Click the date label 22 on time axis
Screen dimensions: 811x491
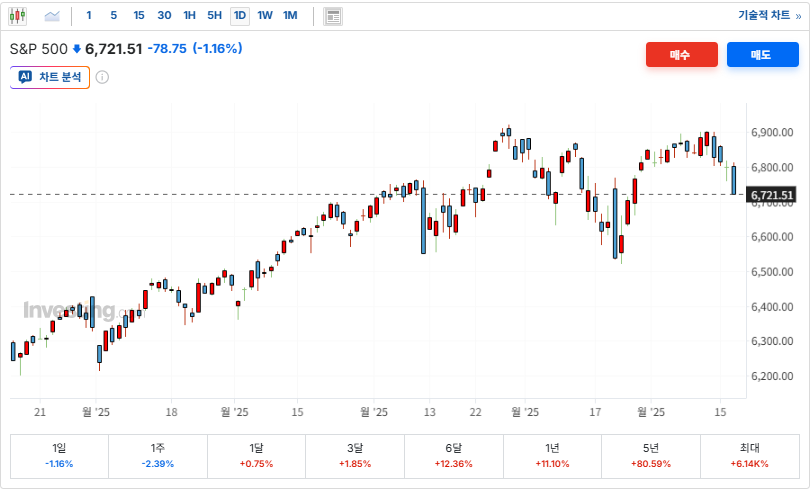(x=475, y=412)
